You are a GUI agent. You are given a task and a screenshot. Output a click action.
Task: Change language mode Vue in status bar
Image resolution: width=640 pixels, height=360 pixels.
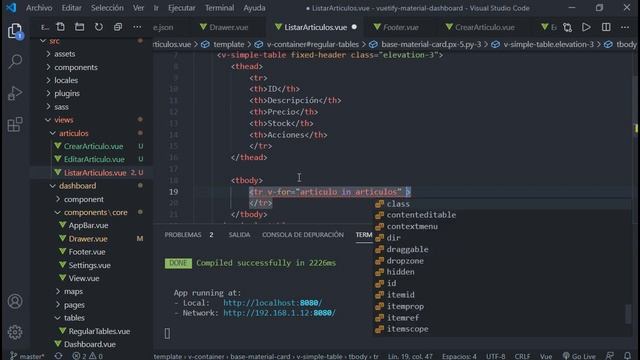click(x=546, y=356)
